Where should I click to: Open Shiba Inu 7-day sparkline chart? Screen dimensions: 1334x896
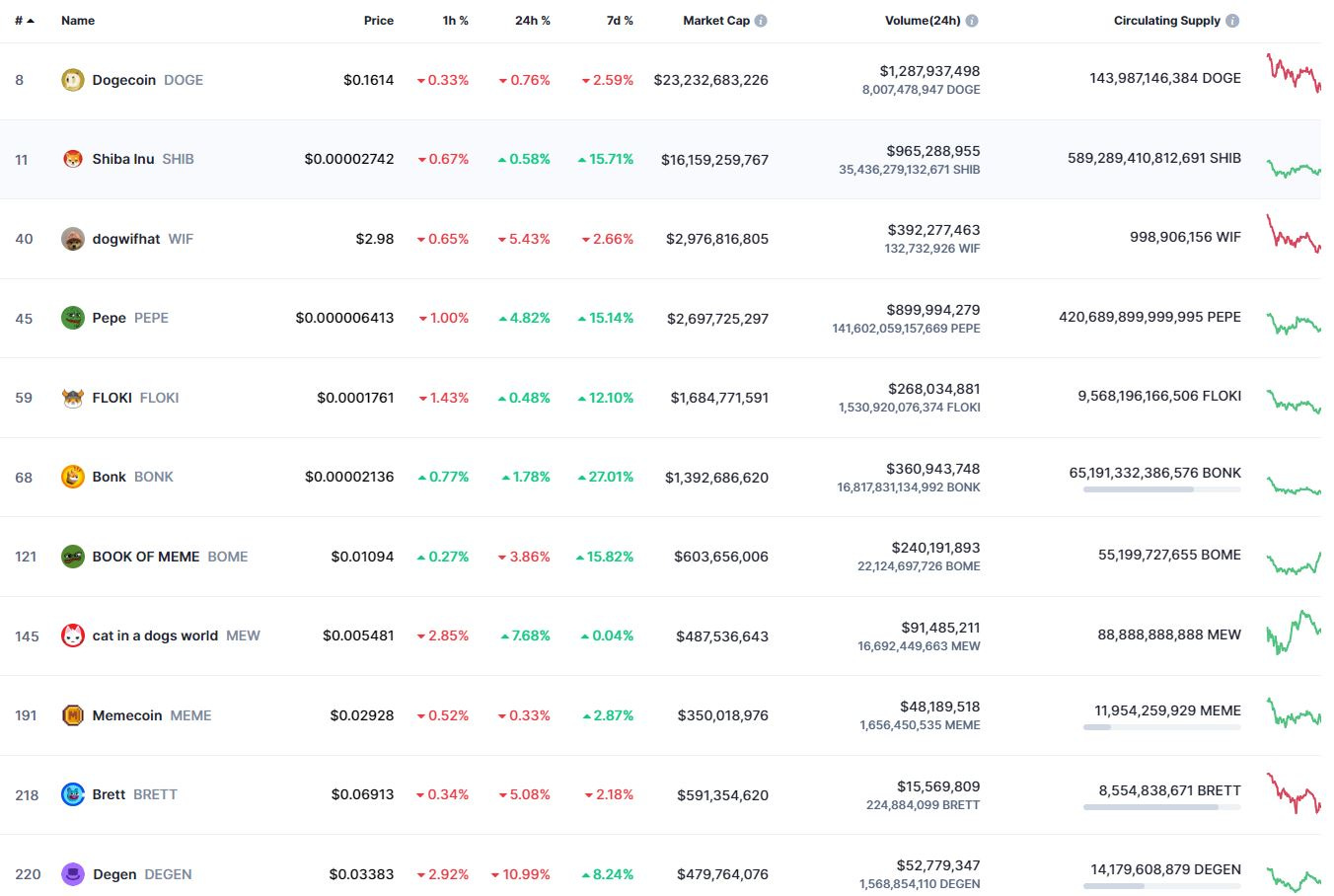click(x=1294, y=169)
